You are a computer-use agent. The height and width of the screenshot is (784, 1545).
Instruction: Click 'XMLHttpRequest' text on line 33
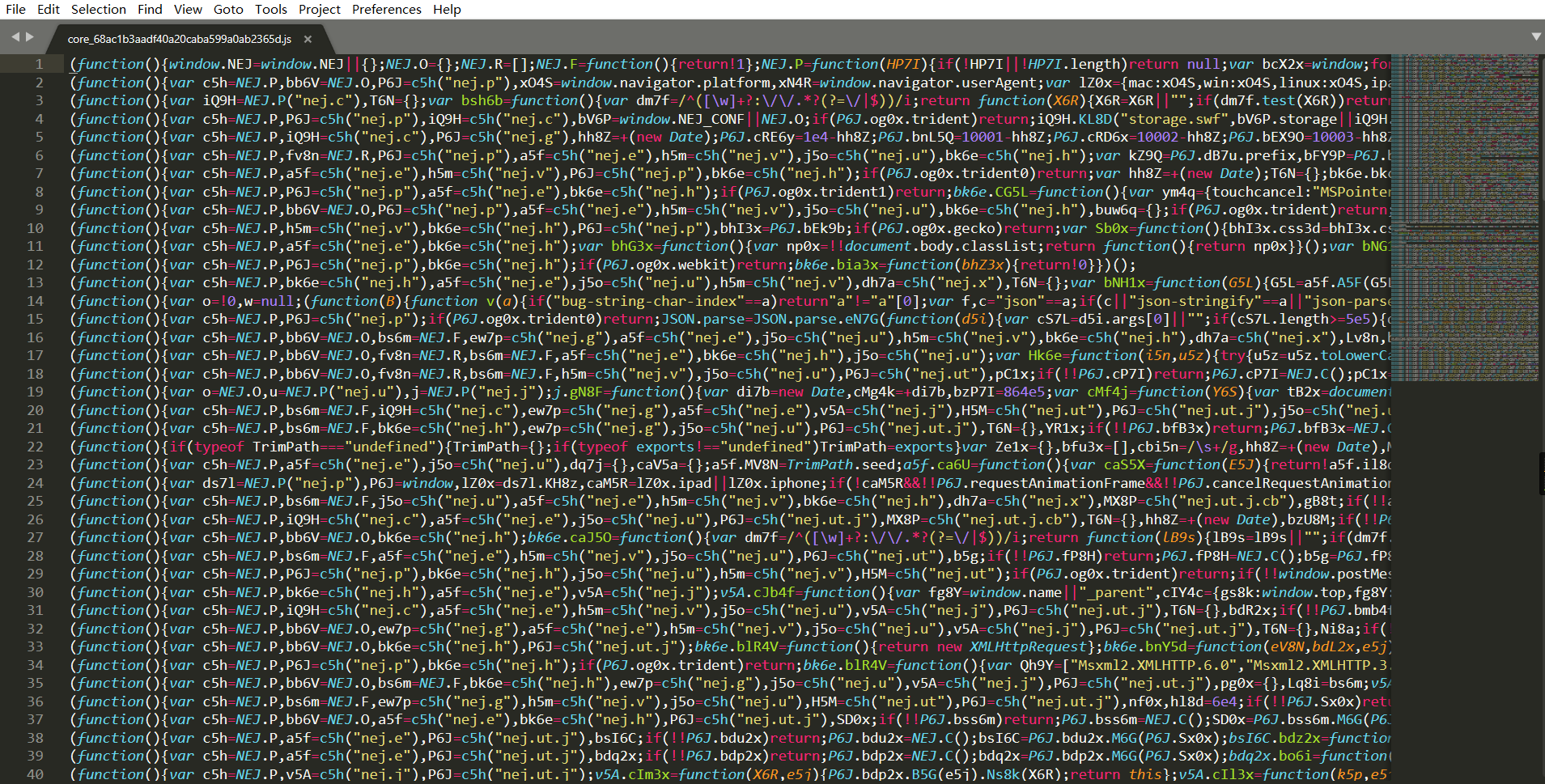[1028, 646]
